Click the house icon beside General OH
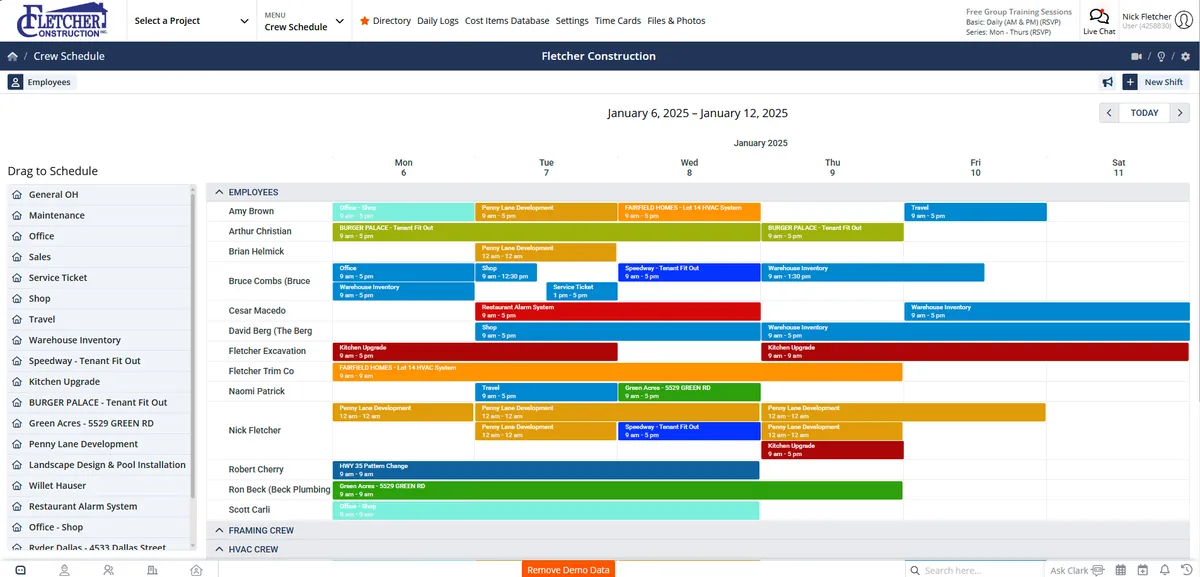The height and width of the screenshot is (577, 1200). 17,195
